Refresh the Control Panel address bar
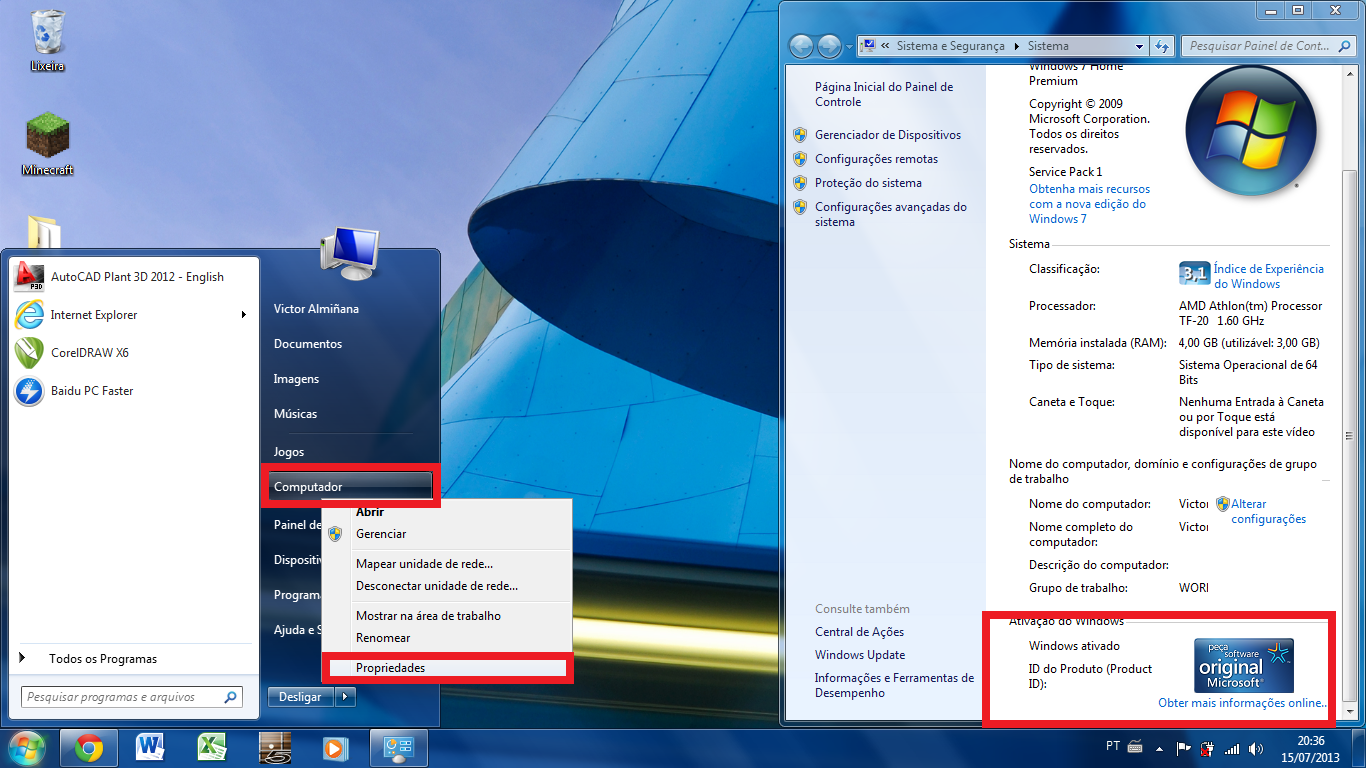Image resolution: width=1366 pixels, height=768 pixels. (1162, 46)
